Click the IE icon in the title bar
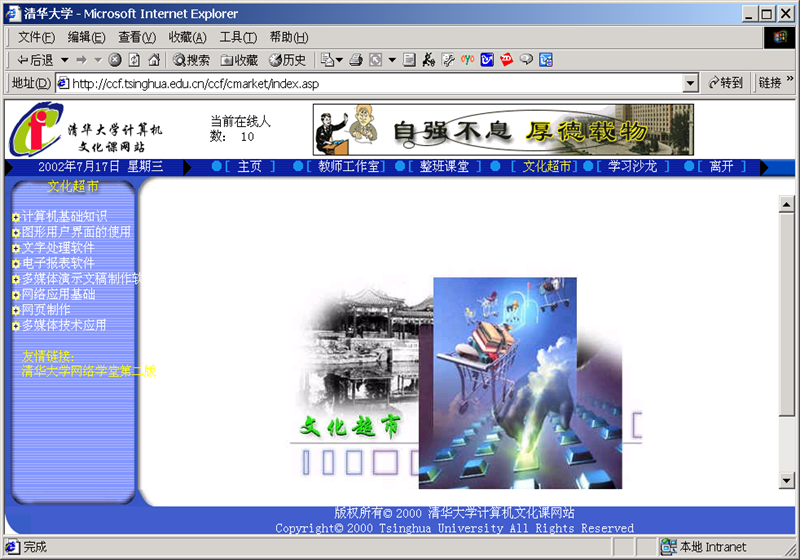This screenshot has width=800, height=560. [12, 13]
